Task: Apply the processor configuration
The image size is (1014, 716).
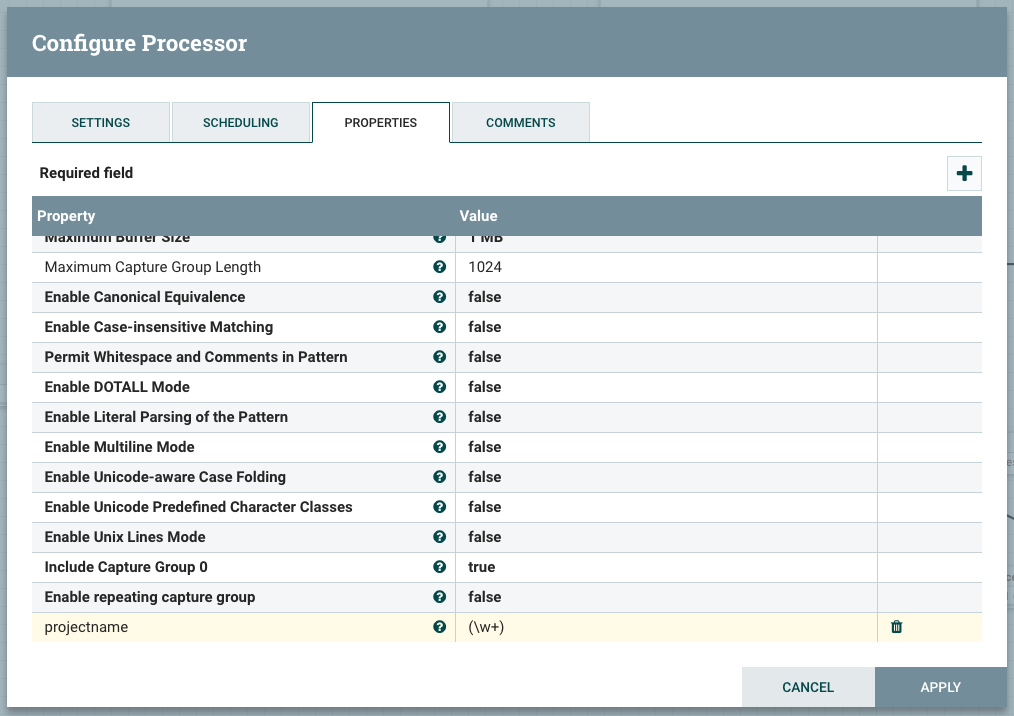Action: coord(940,687)
